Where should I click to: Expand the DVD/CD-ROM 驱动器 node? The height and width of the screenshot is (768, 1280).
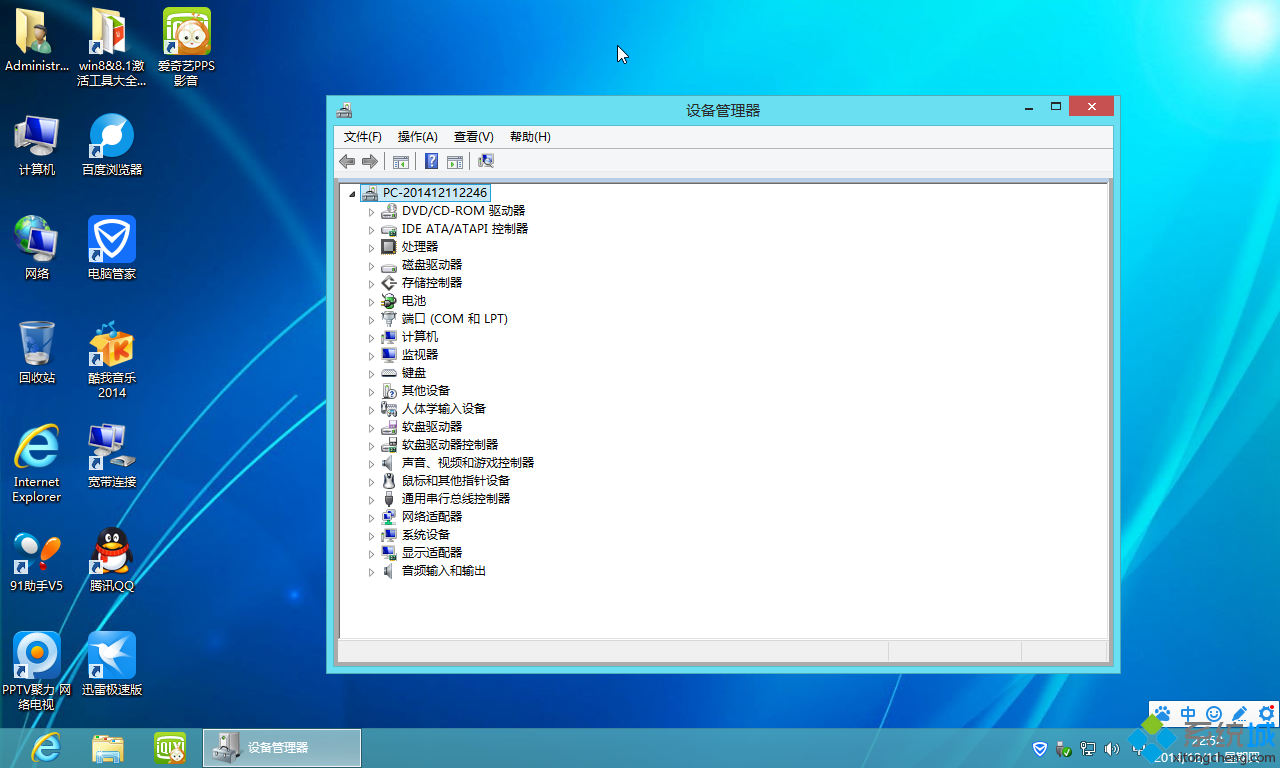[371, 212]
